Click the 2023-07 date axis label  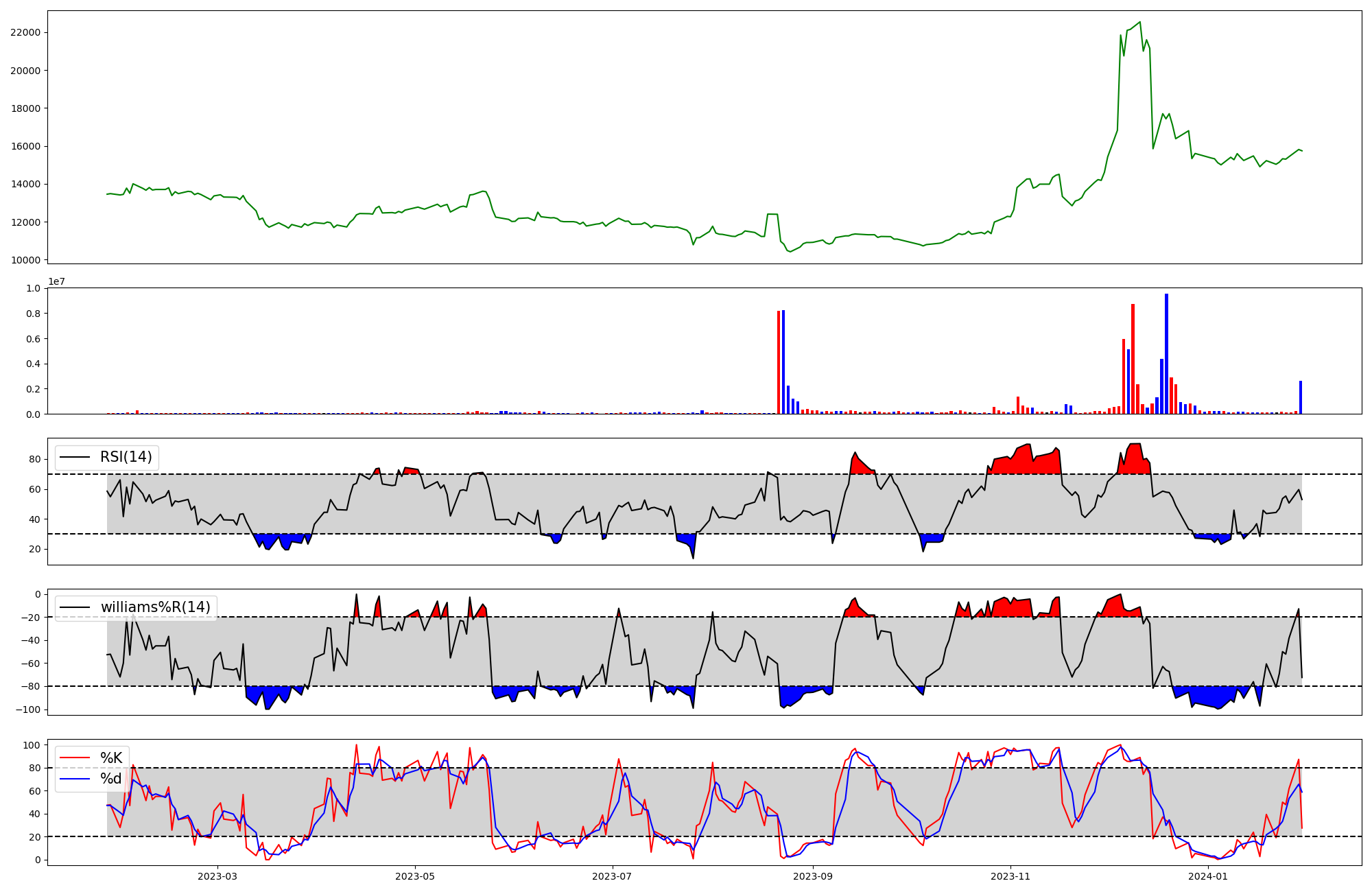pos(612,876)
